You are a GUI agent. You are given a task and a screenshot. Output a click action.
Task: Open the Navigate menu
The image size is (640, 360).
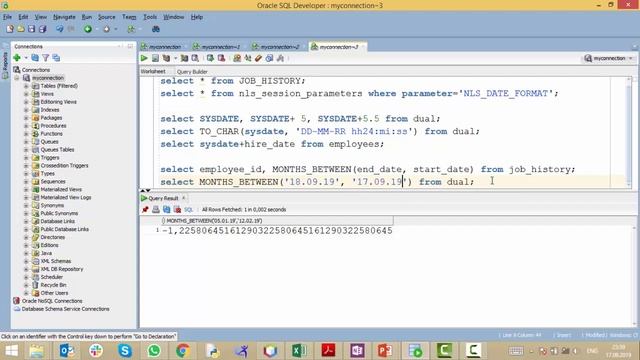click(x=64, y=17)
